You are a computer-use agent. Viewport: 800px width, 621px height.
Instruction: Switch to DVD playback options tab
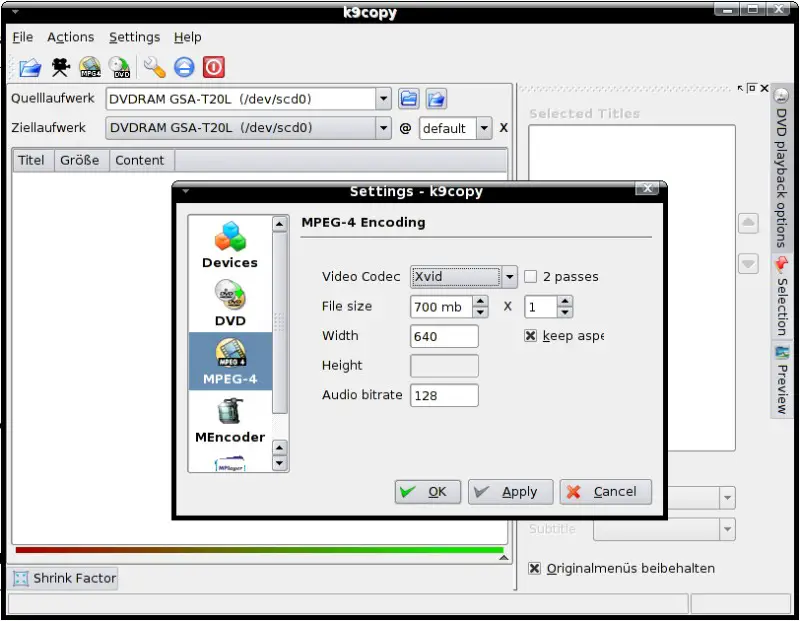pyautogui.click(x=781, y=167)
